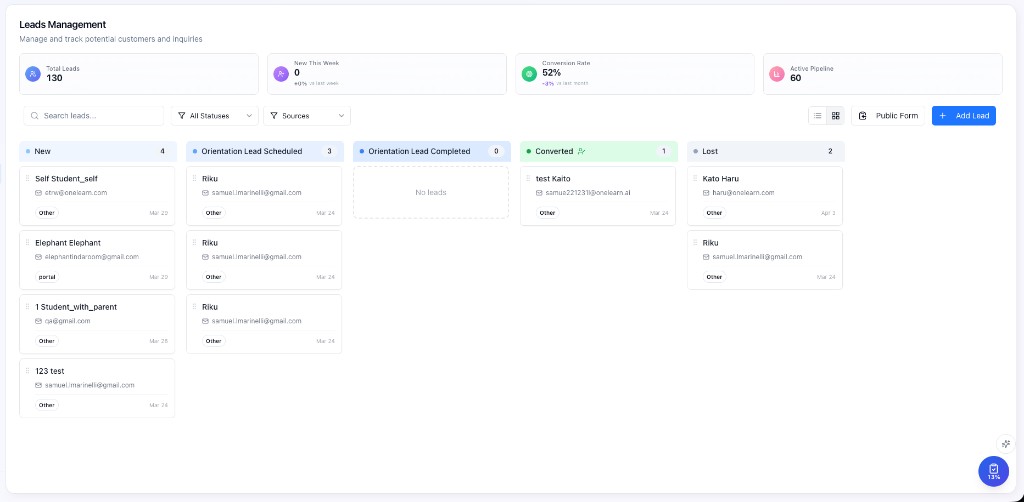Click the haru@onelearn.com email text
This screenshot has height=502, width=1024.
click(x=743, y=193)
